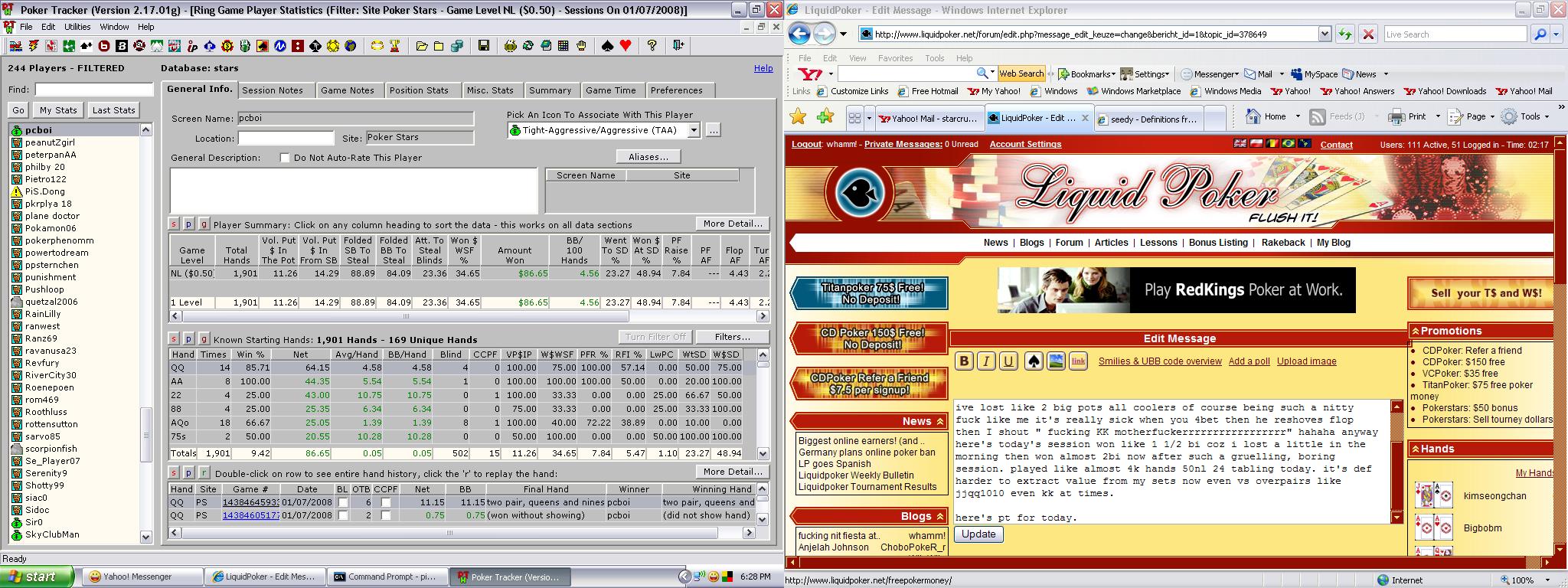Click the lightning bolt icon in Poker Tracker toolbar
Viewport: 1568px width, 588px height.
click(x=34, y=46)
